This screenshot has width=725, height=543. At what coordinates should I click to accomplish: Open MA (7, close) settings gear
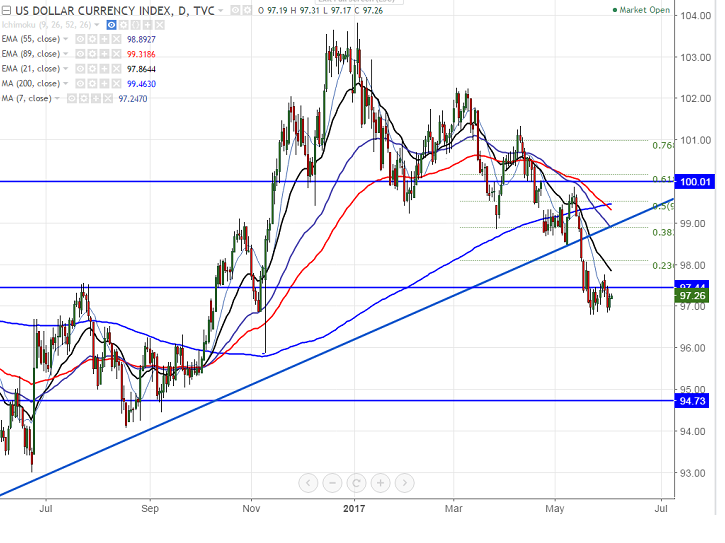84,99
